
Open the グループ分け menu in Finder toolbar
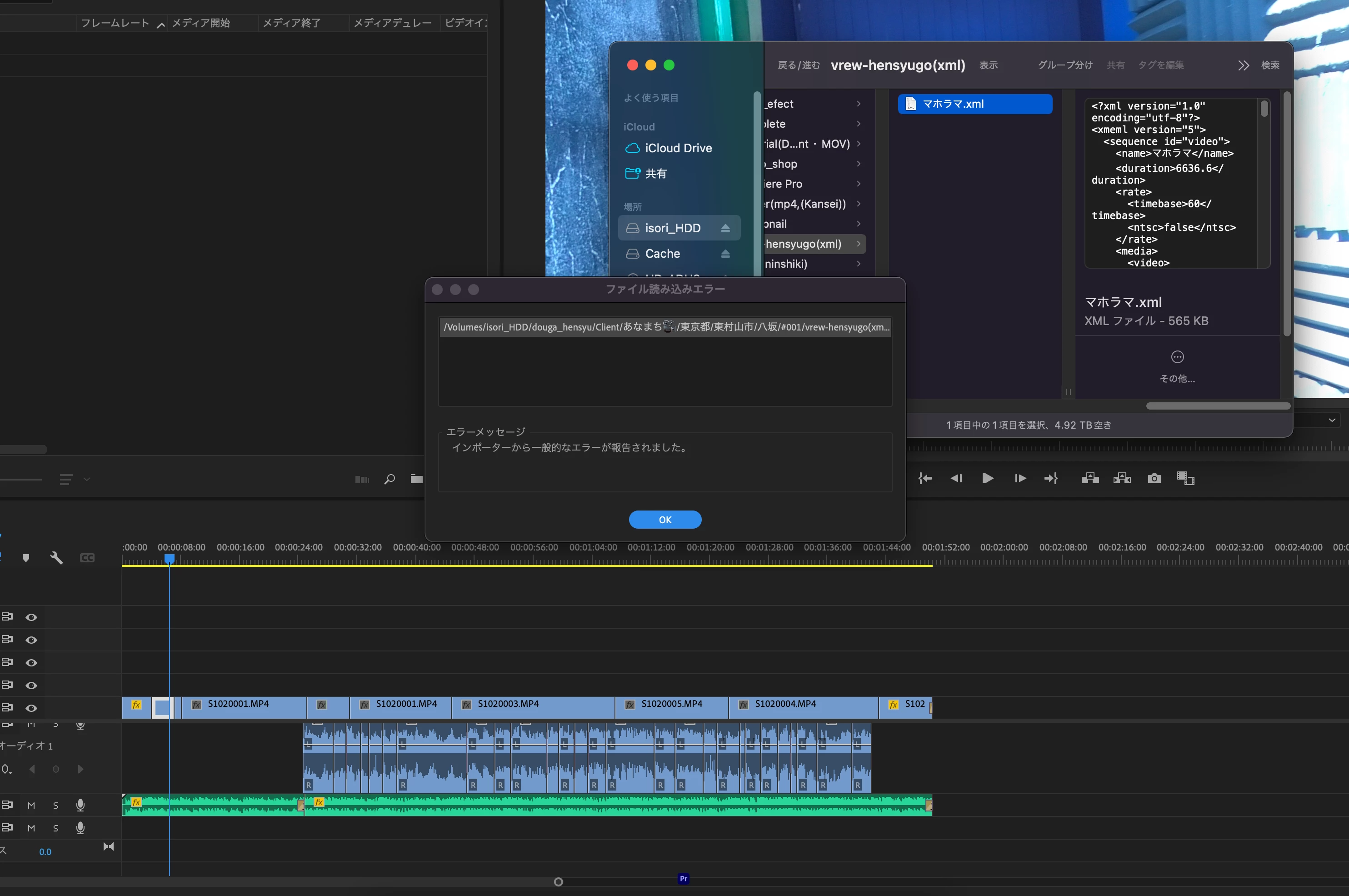pyautogui.click(x=1065, y=65)
